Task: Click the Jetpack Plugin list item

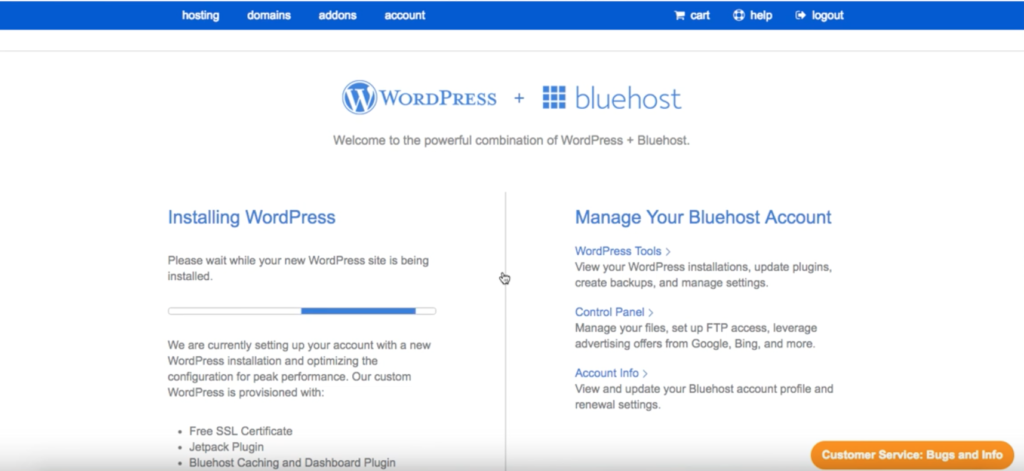Action: point(227,447)
